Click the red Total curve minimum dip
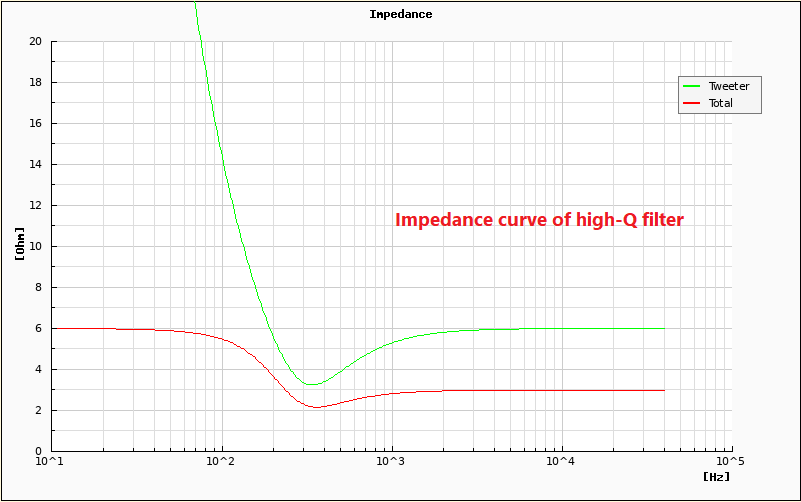Screen dimensions: 801x502 click(316, 407)
